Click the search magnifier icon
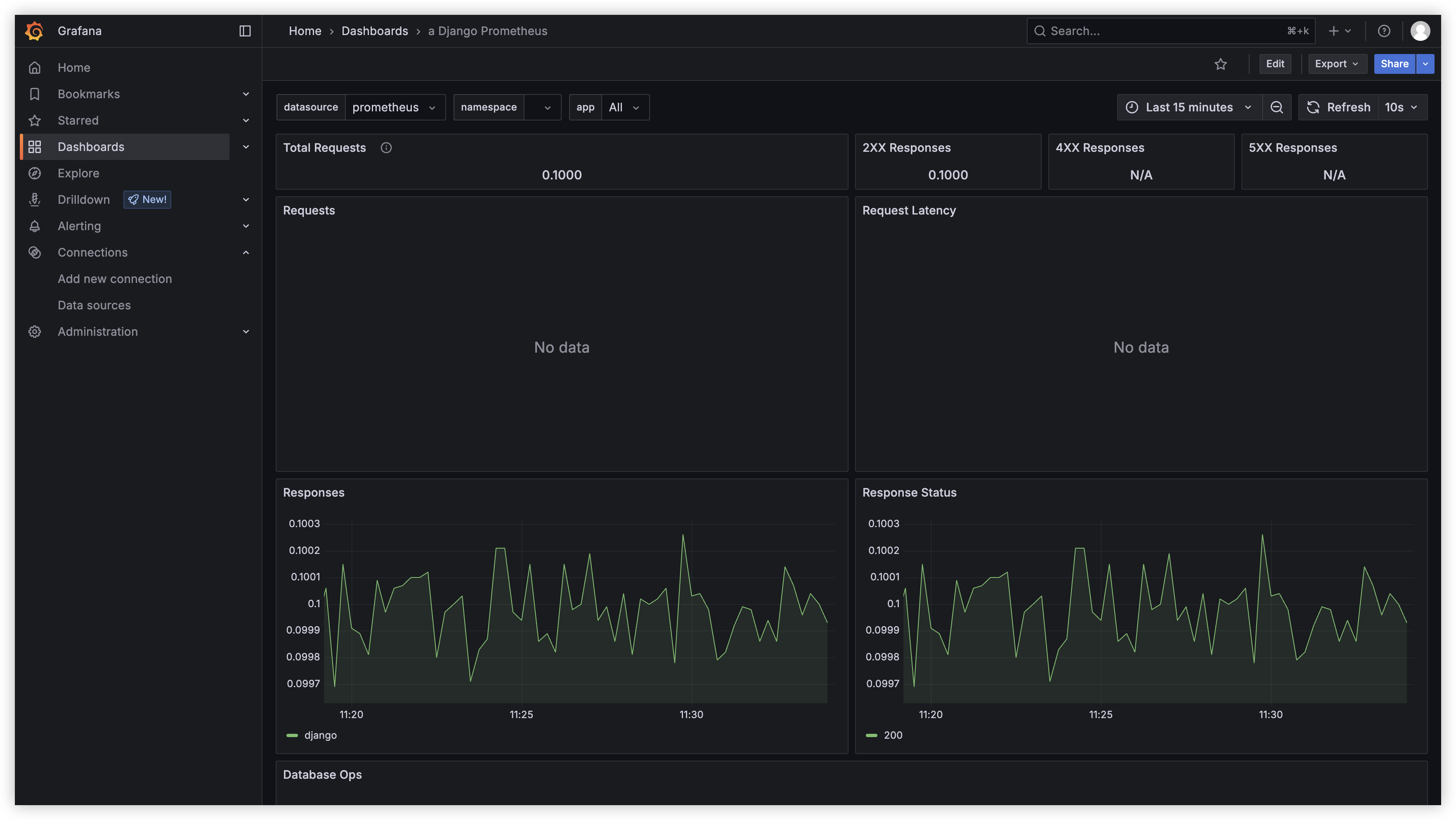The height and width of the screenshot is (820, 1456). (1040, 31)
